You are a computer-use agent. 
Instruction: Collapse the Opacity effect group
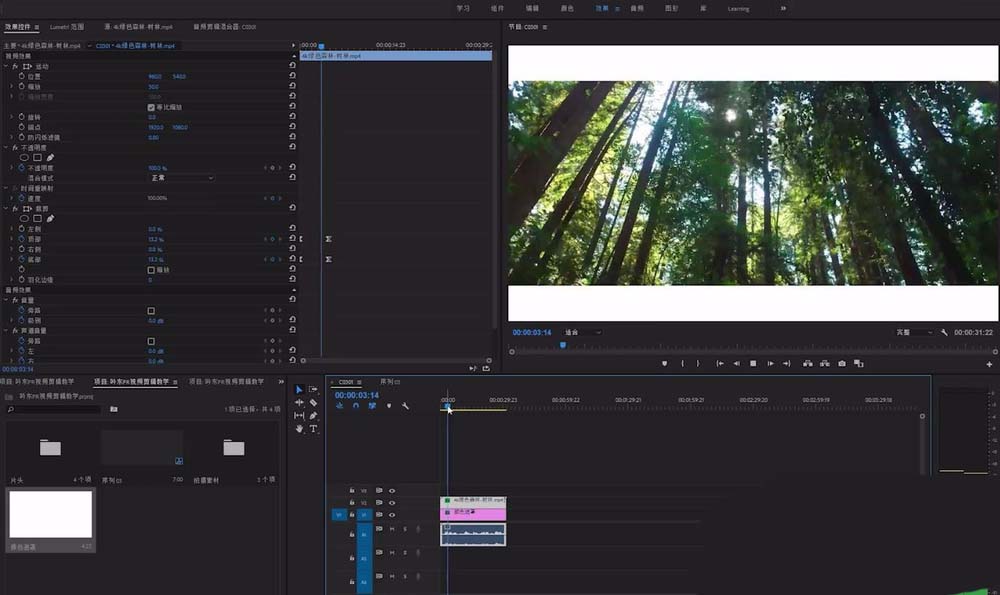click(6, 147)
